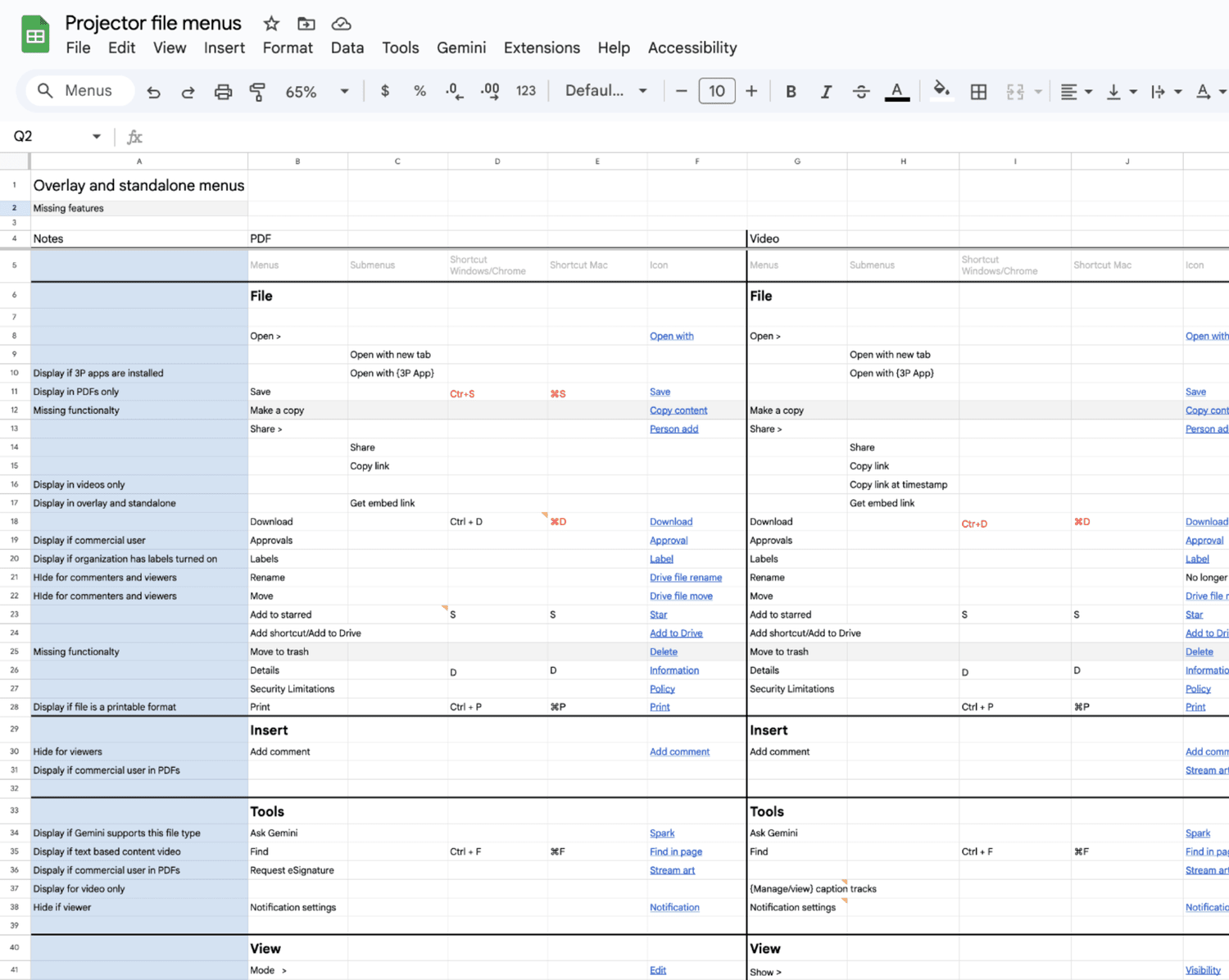Apply bold formatting
Image resolution: width=1229 pixels, height=980 pixels.
(x=790, y=91)
